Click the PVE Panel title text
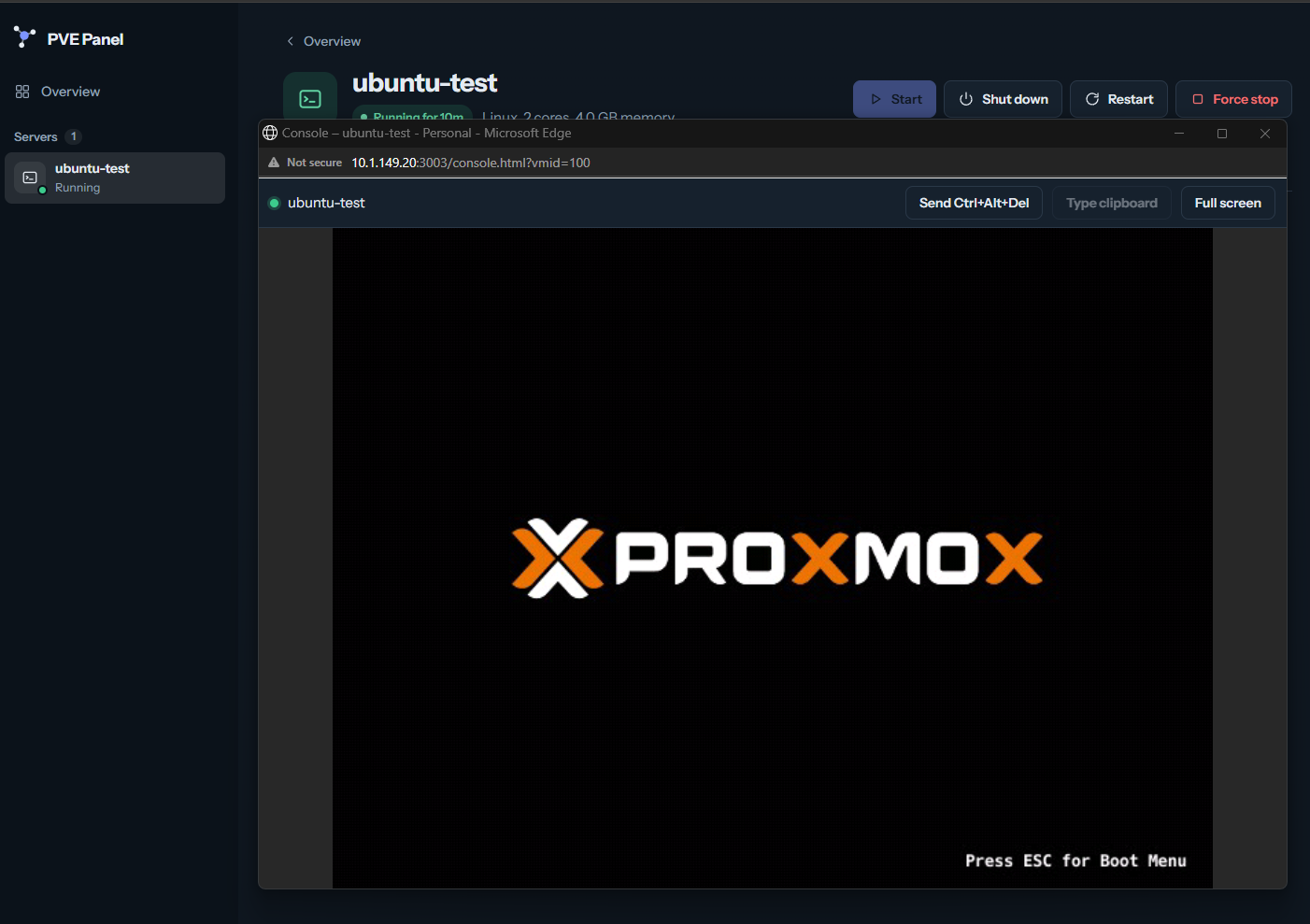Viewport: 1310px width, 924px height. [85, 39]
